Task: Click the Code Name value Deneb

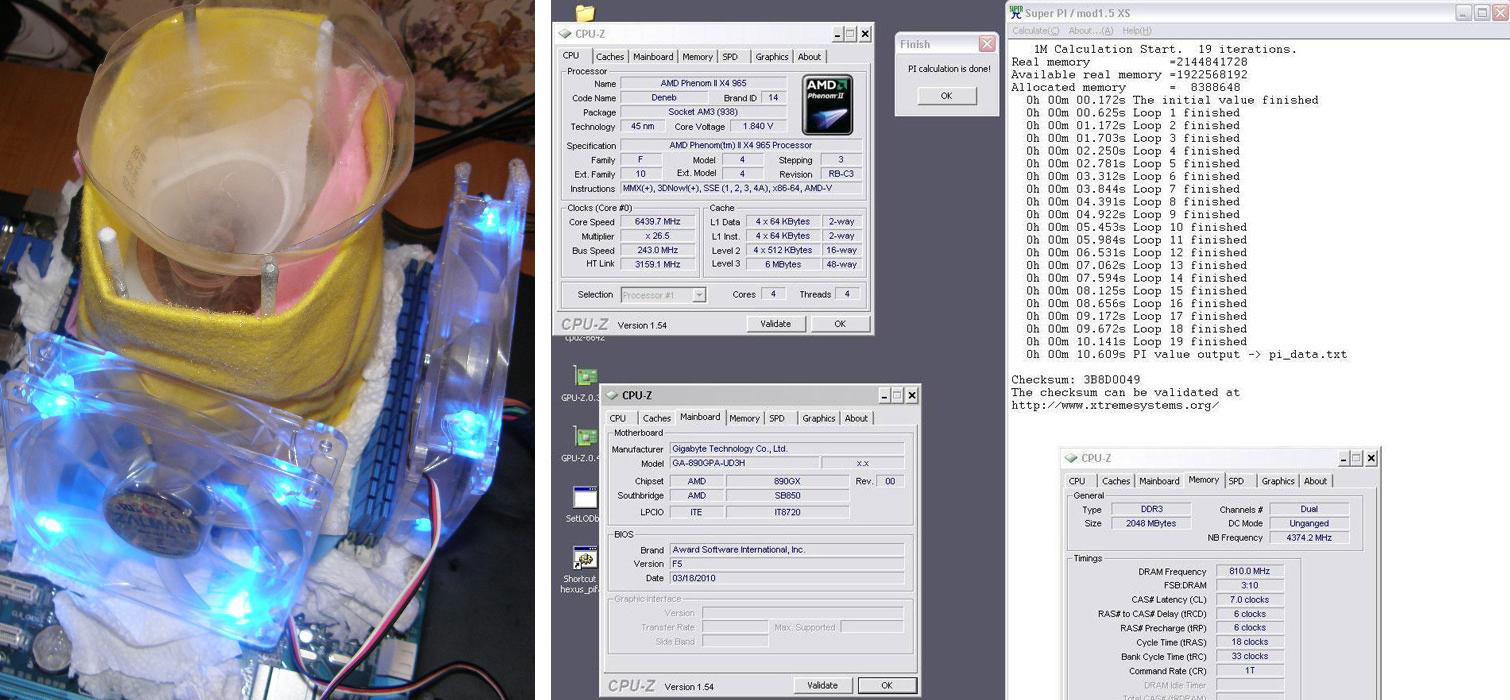Action: pos(664,98)
